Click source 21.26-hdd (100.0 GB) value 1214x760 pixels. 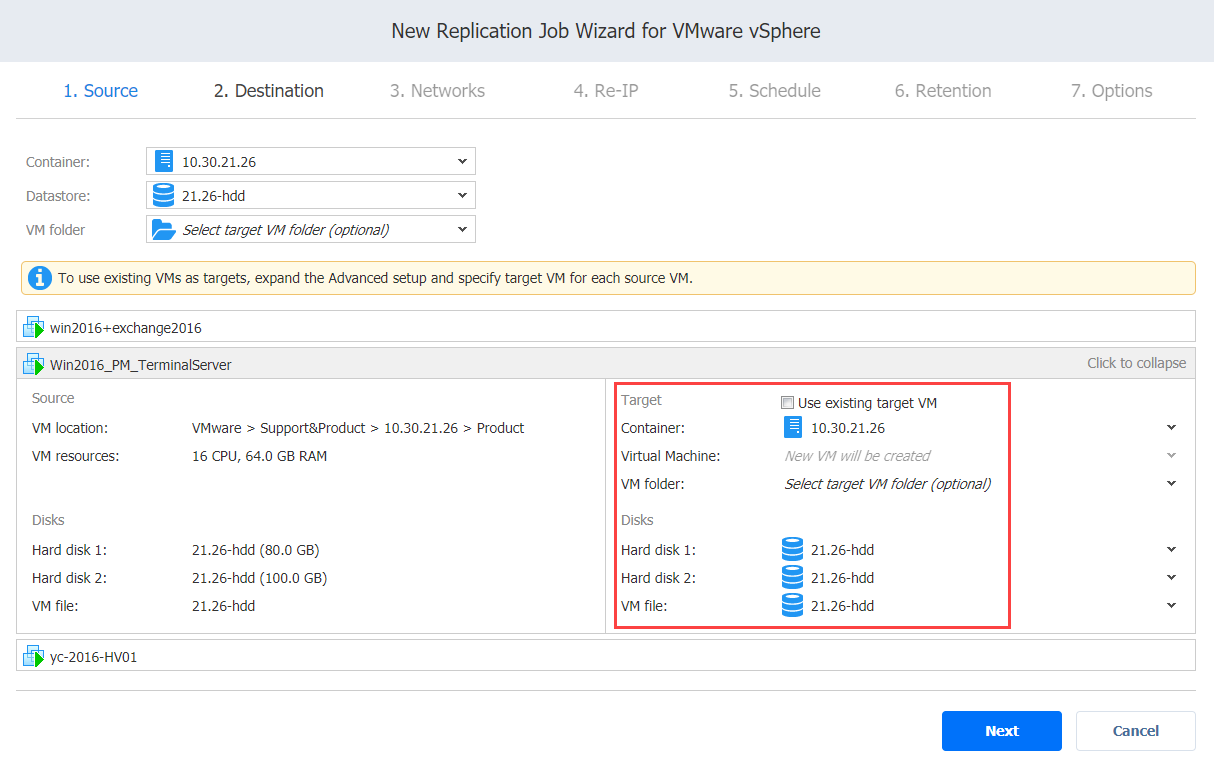click(259, 578)
